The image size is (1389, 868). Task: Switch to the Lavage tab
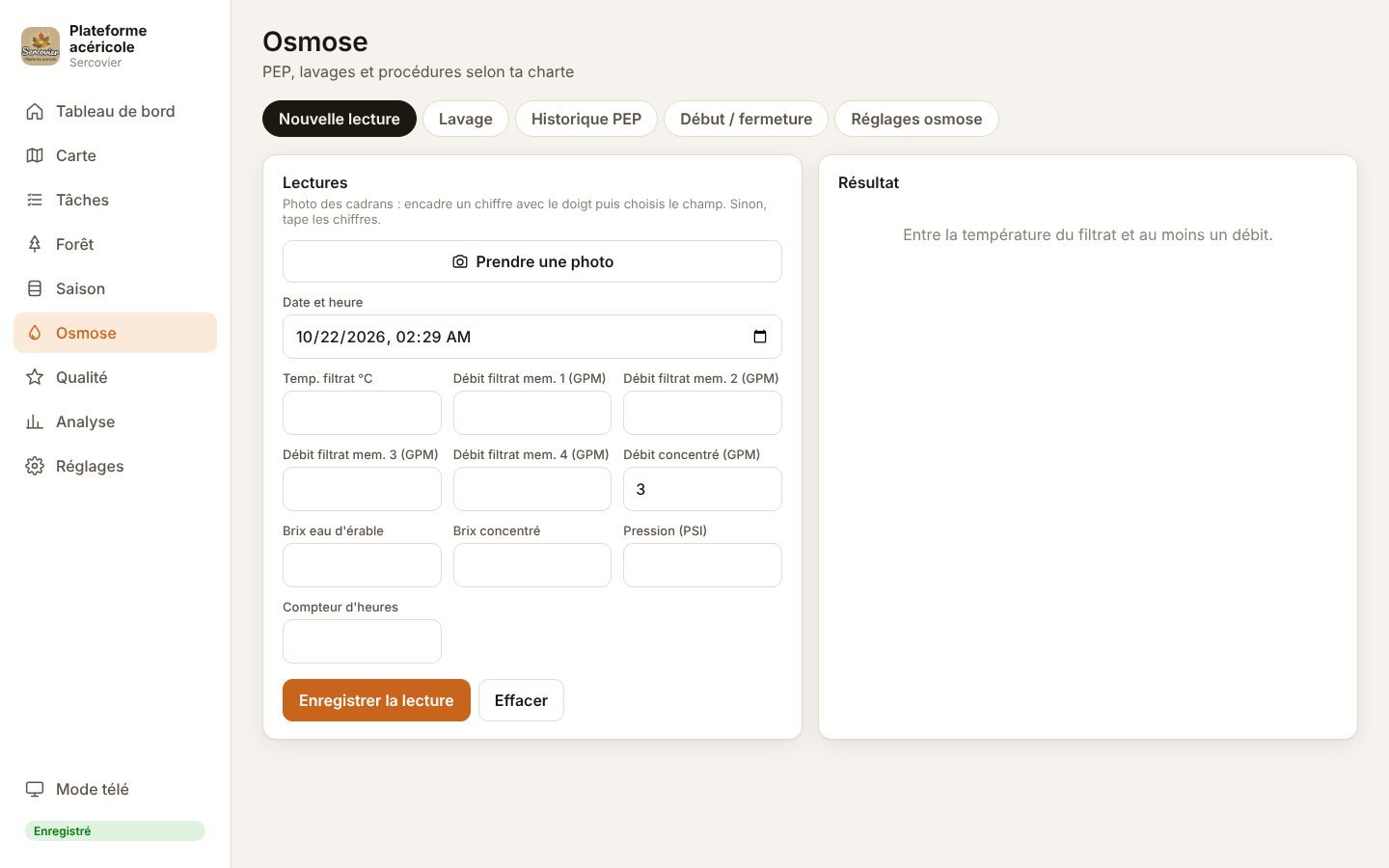point(466,119)
